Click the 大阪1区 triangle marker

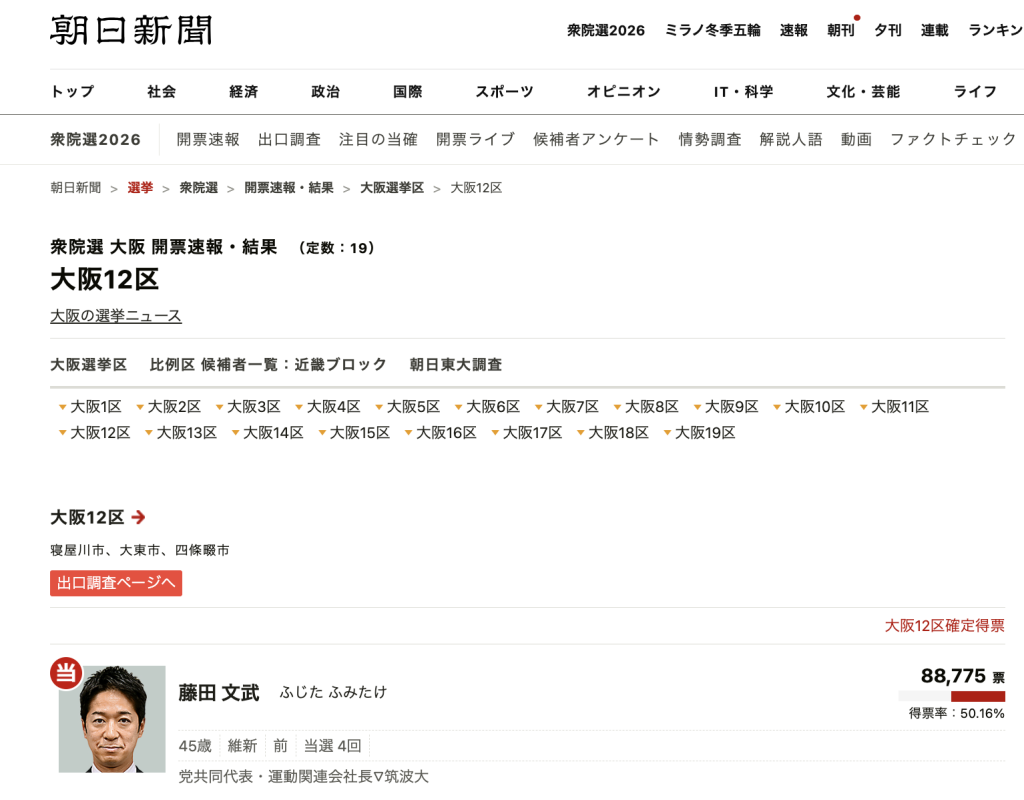tap(62, 407)
